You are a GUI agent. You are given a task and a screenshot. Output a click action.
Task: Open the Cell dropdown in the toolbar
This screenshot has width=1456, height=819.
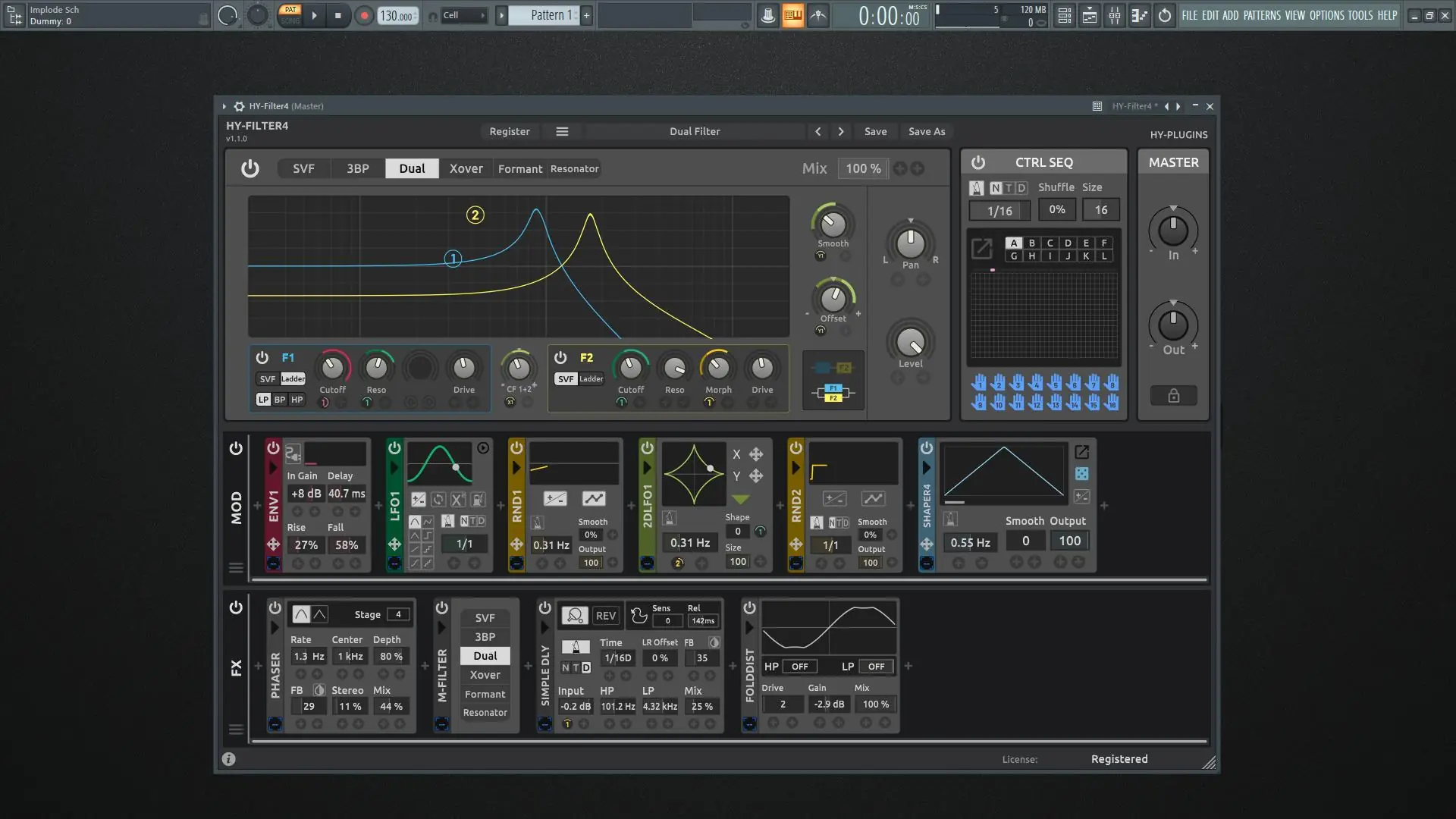click(x=464, y=15)
